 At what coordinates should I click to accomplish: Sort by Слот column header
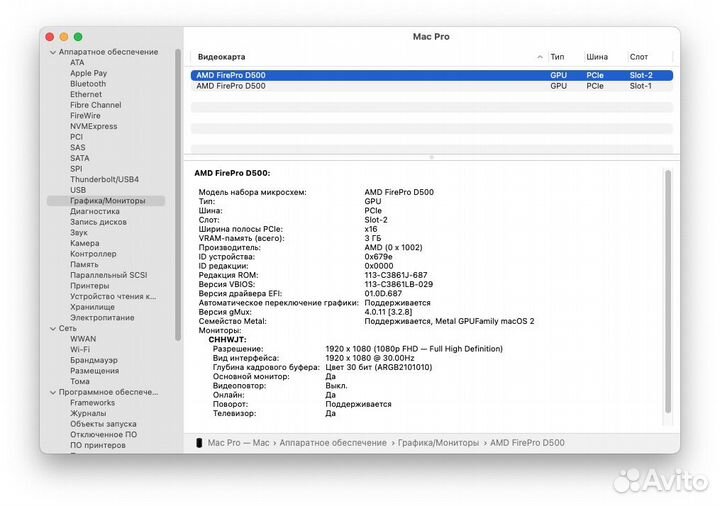pos(639,57)
